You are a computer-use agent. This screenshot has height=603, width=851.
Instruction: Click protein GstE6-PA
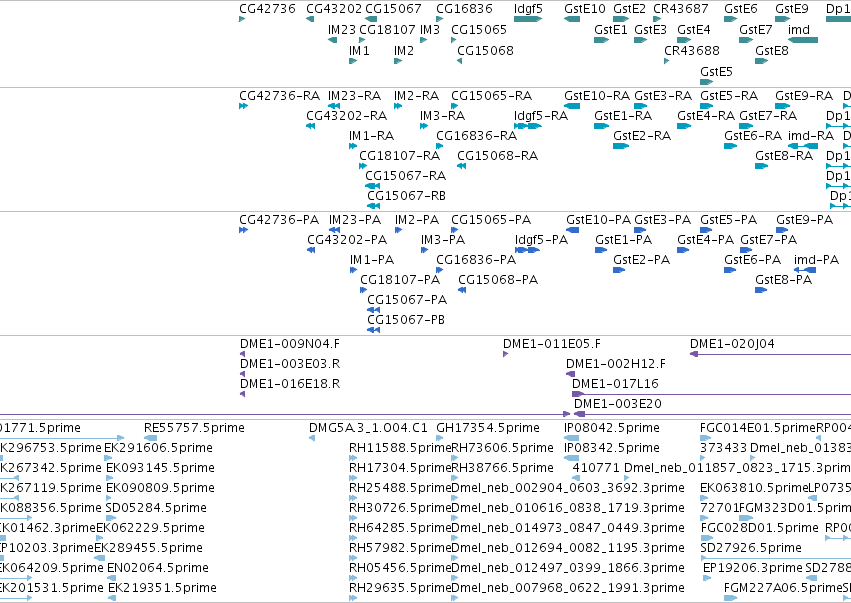point(752,260)
